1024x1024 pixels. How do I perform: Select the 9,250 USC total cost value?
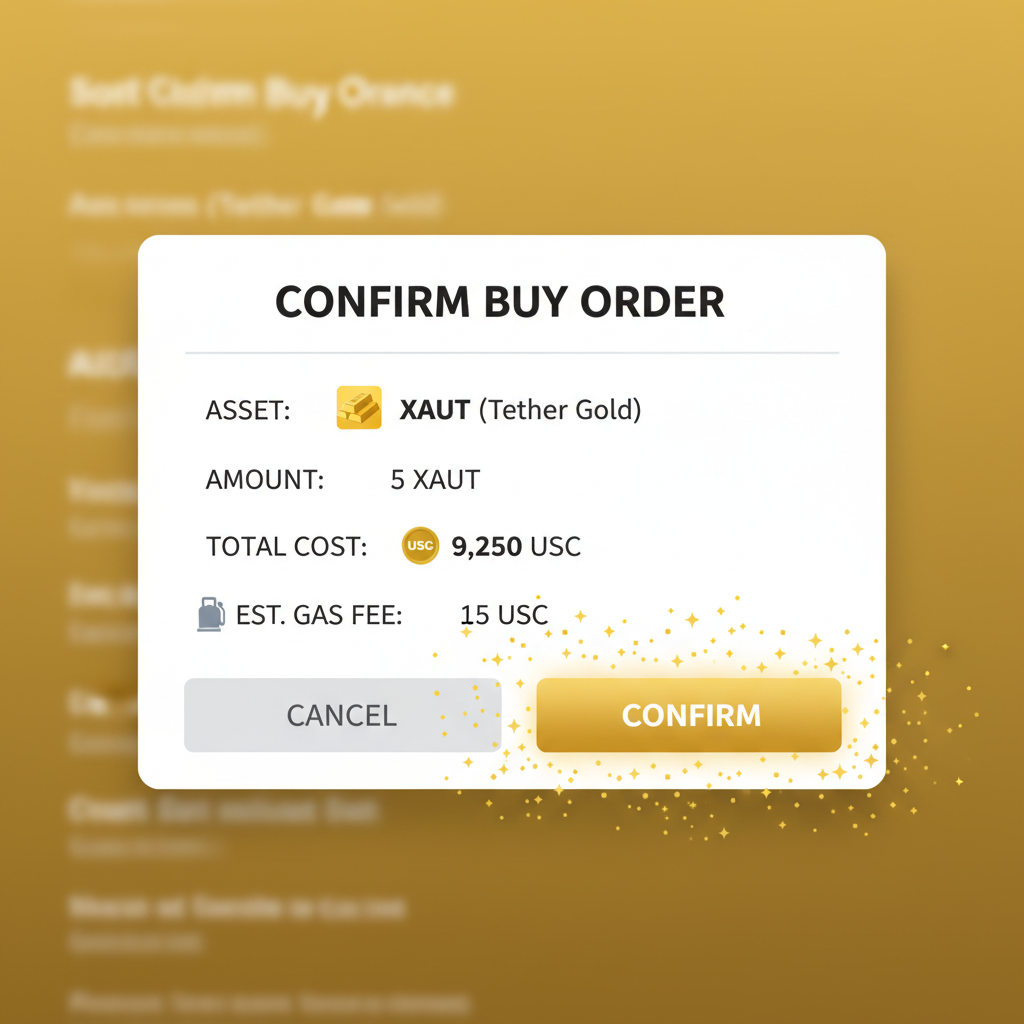click(516, 546)
